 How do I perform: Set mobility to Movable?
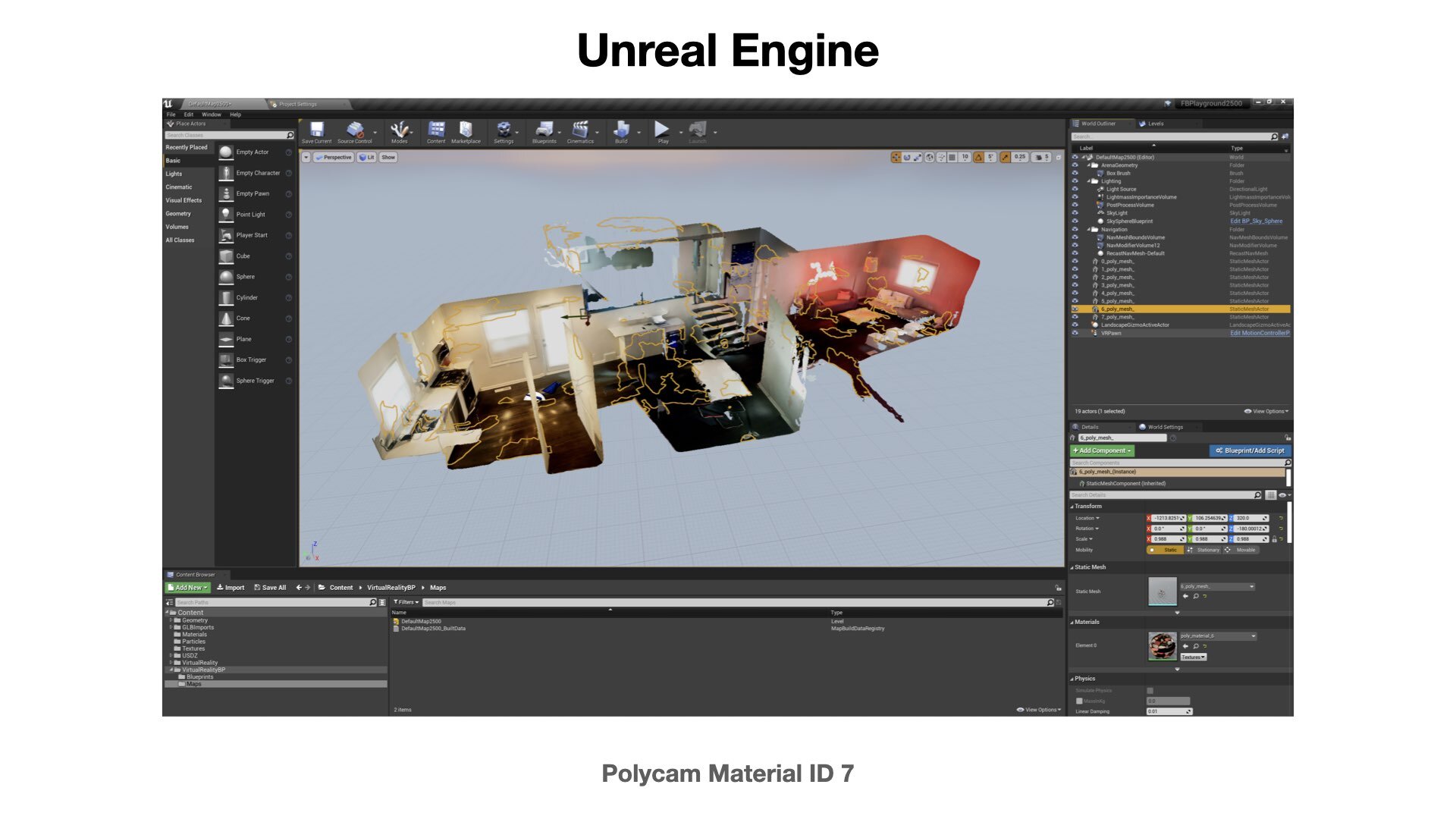click(x=1241, y=550)
